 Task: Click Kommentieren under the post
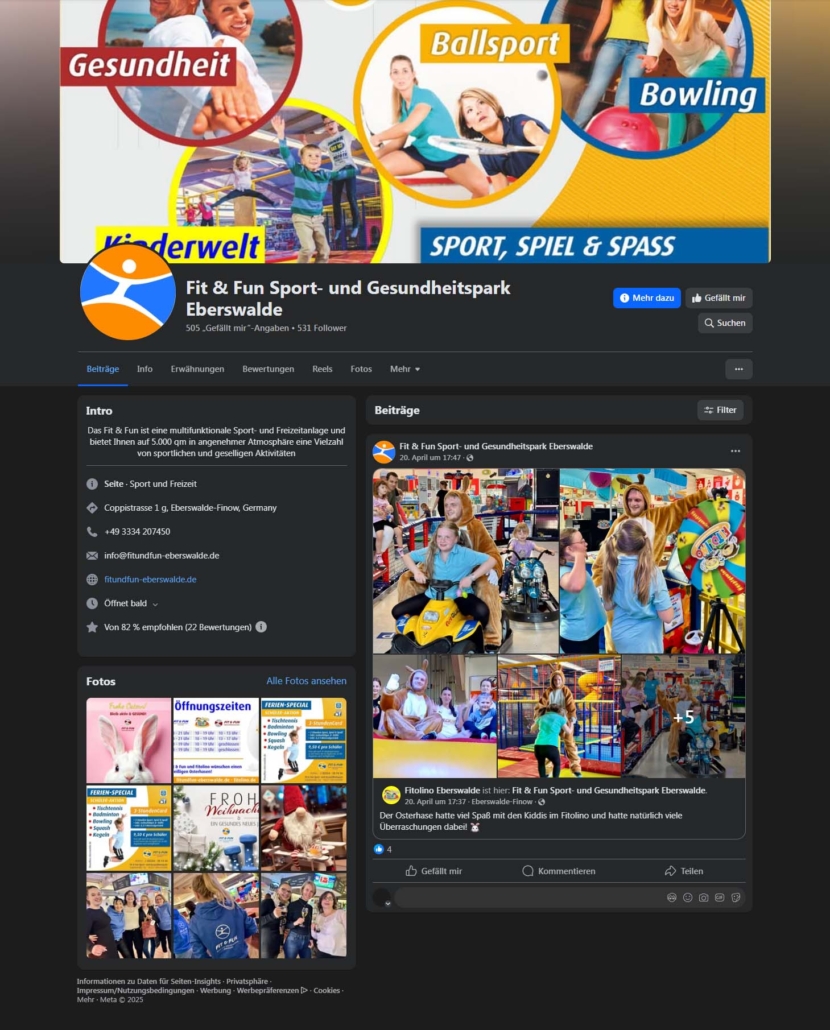pyautogui.click(x=559, y=871)
